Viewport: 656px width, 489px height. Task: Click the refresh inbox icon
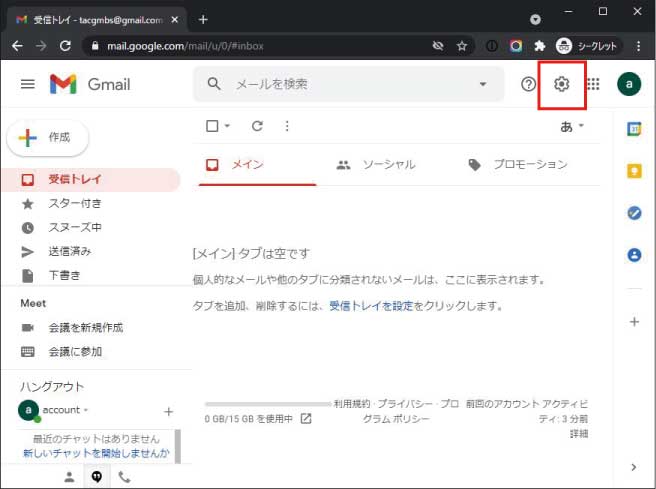[x=257, y=126]
